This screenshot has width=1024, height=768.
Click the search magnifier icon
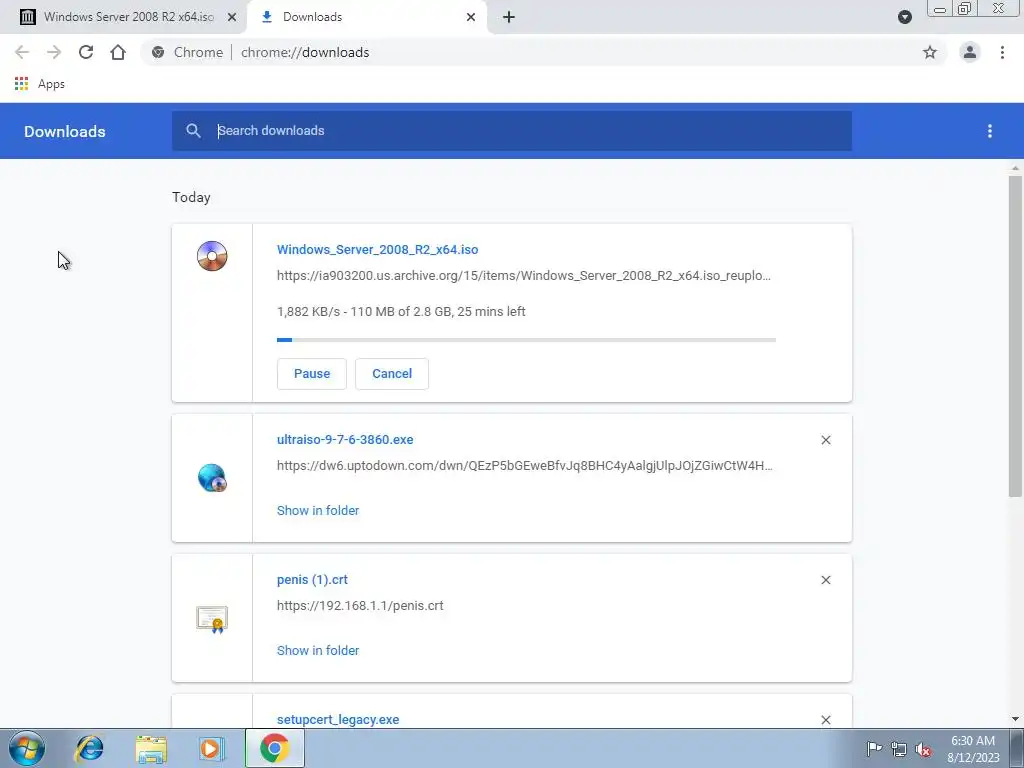[x=193, y=131]
